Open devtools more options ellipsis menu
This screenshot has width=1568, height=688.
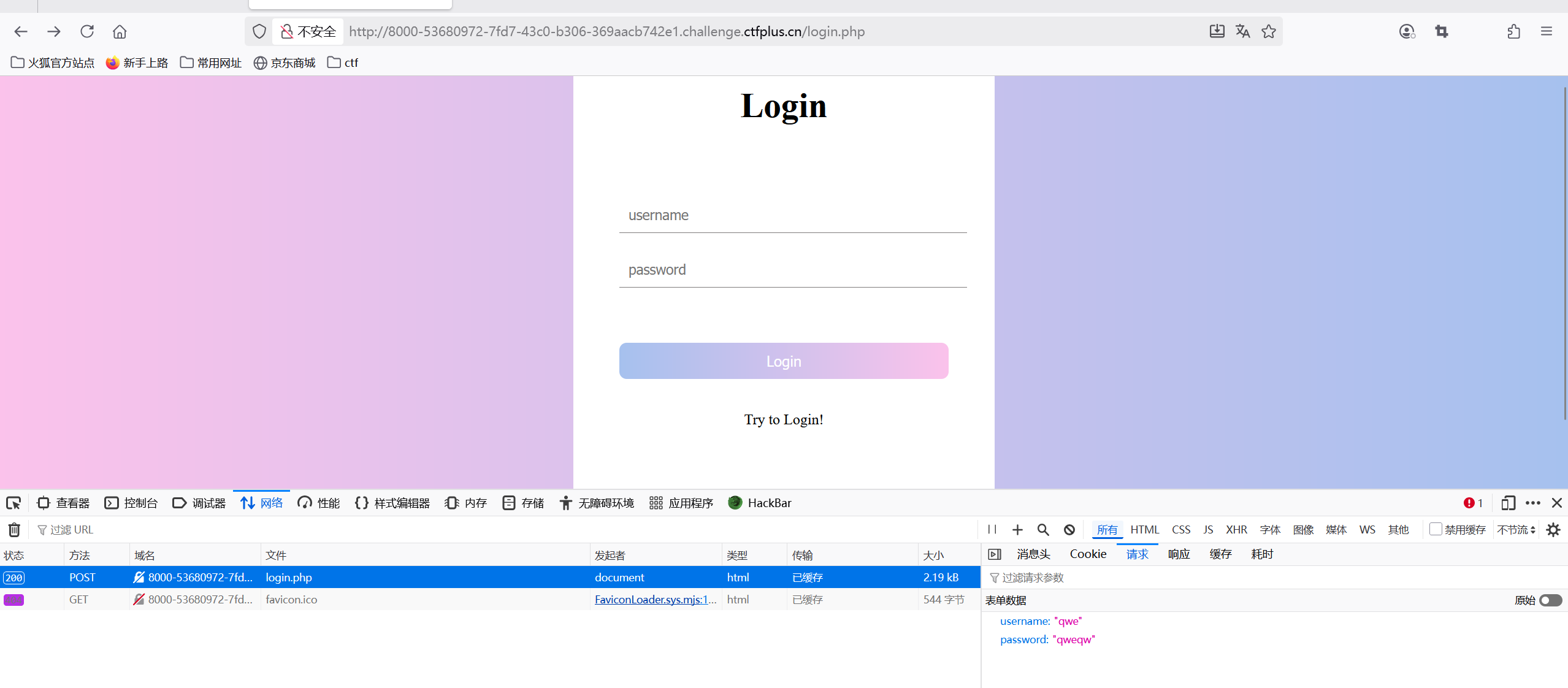pos(1532,503)
